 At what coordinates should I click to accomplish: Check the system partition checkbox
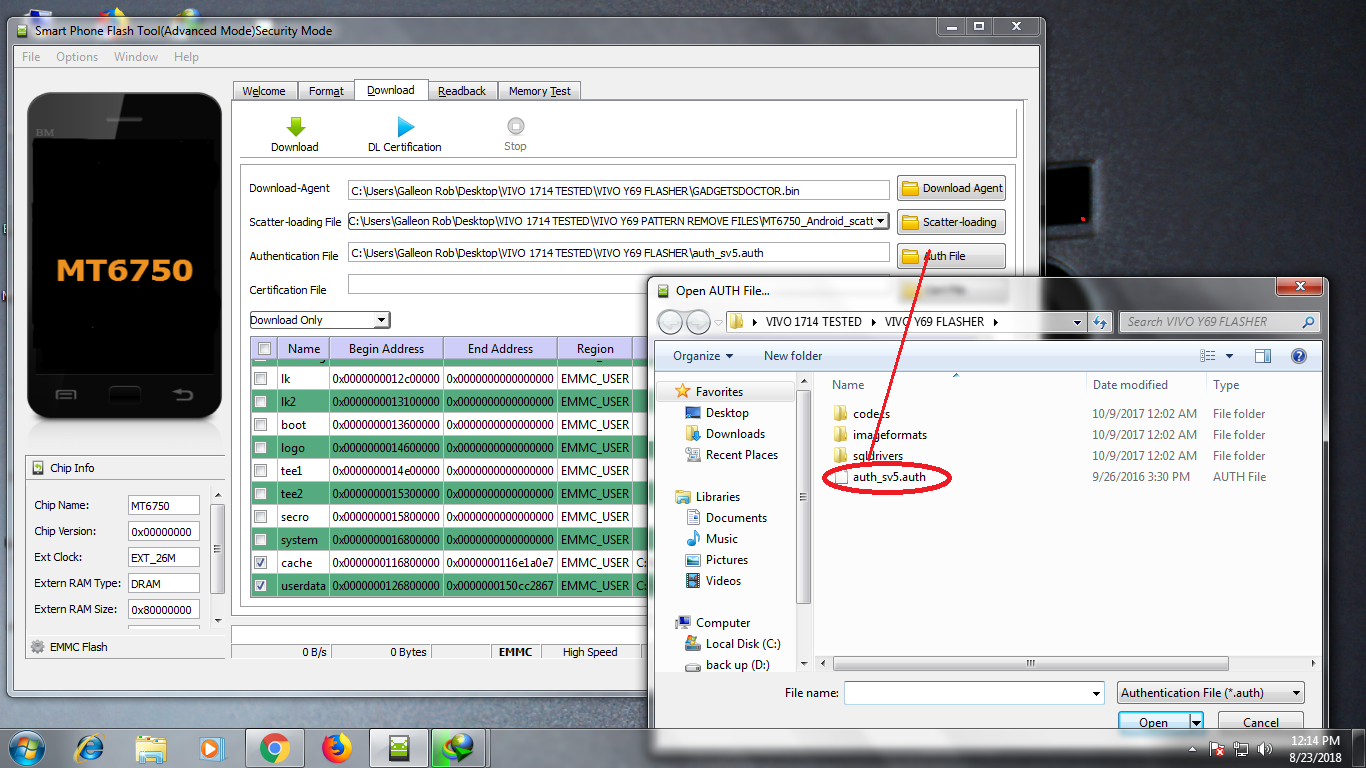(261, 540)
